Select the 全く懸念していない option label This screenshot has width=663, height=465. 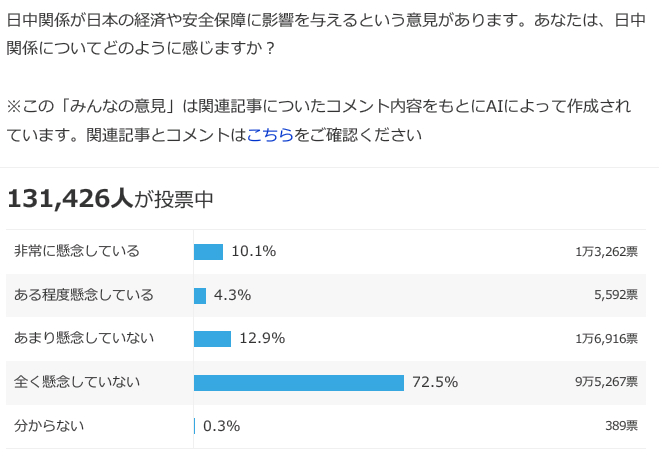77,382
